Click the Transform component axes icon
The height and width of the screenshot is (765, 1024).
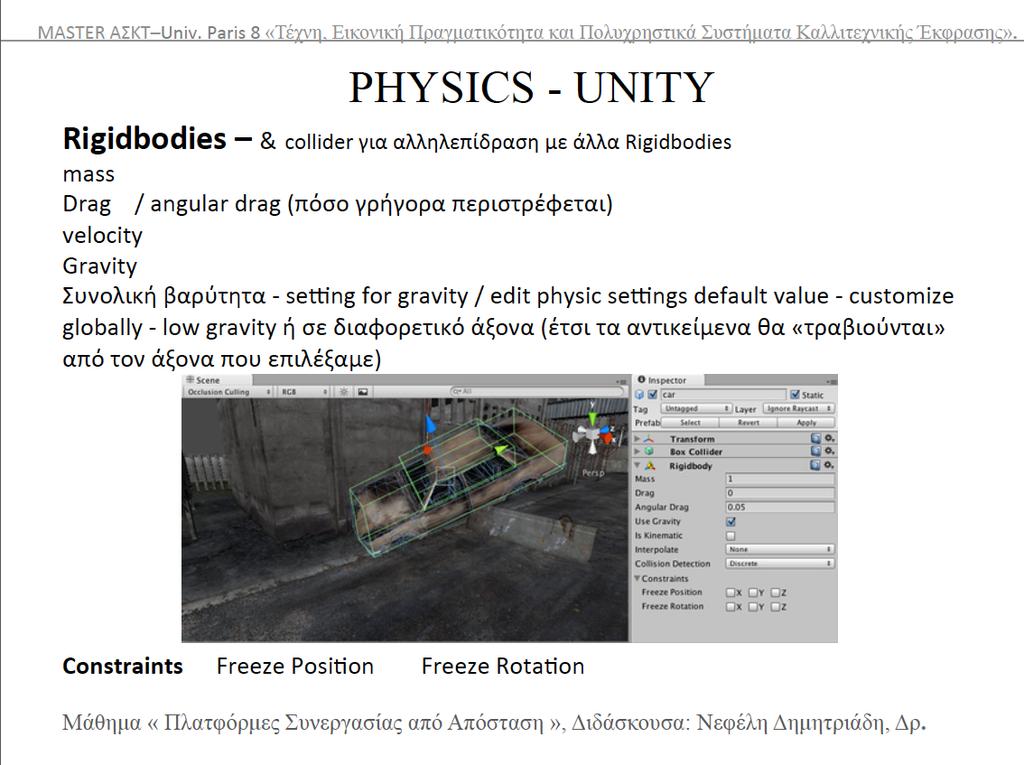(648, 439)
